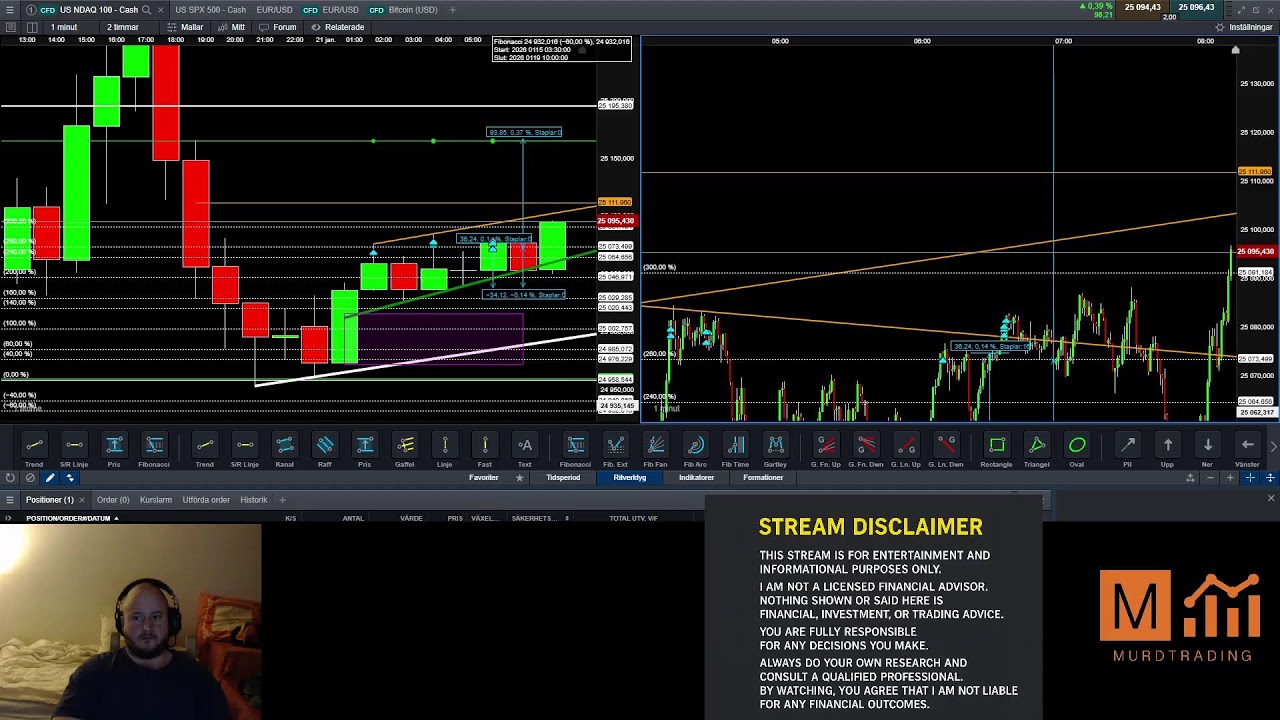Choose the Fib Fan tool

(x=655, y=450)
